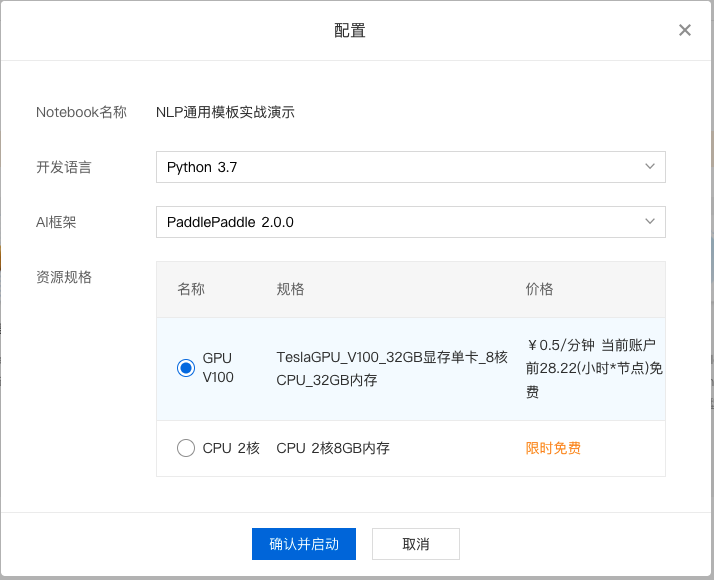Click the 规格 column header
Viewport: 714px width, 580px height.
pyautogui.click(x=291, y=289)
